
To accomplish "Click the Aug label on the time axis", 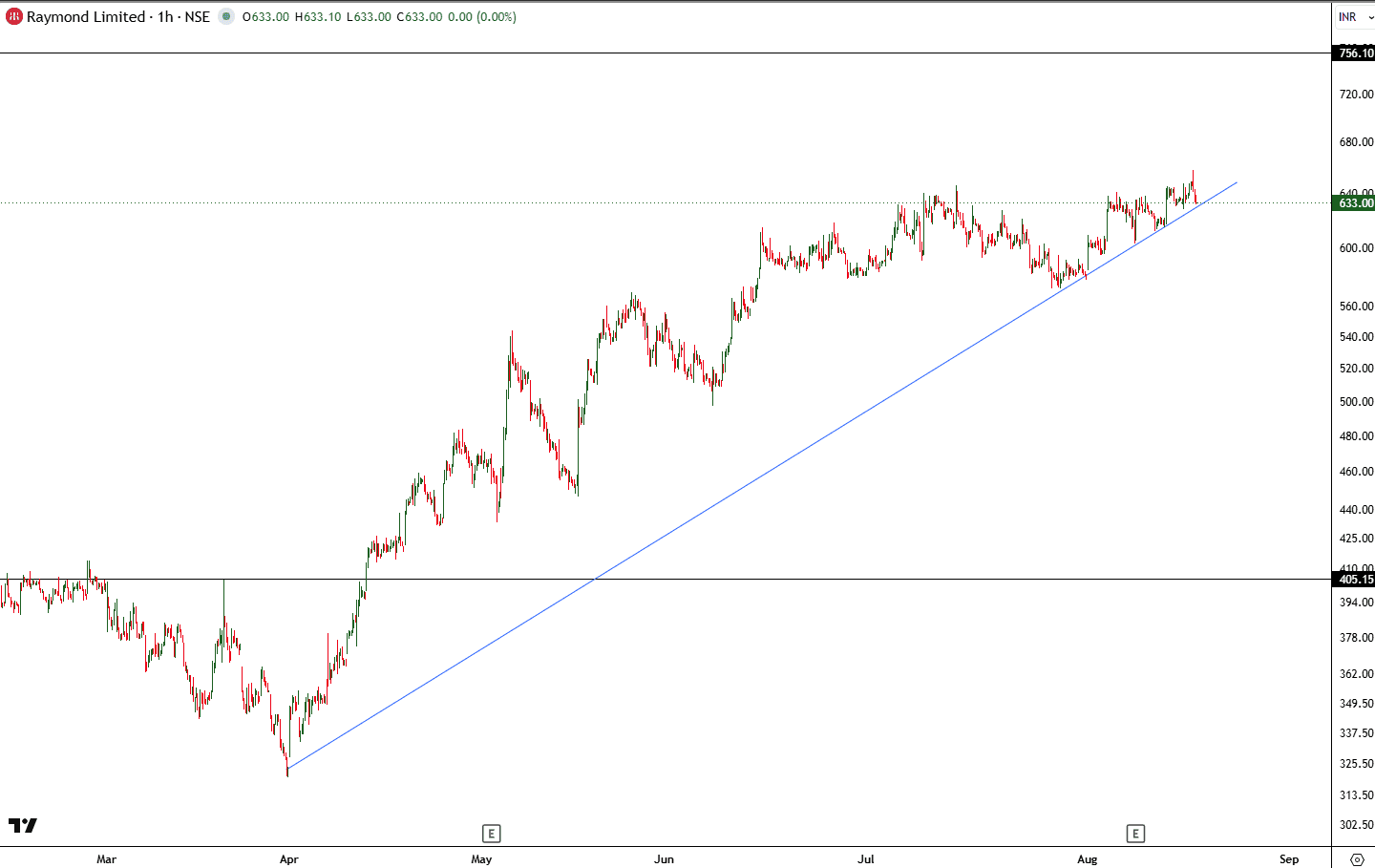I will coord(1087,858).
